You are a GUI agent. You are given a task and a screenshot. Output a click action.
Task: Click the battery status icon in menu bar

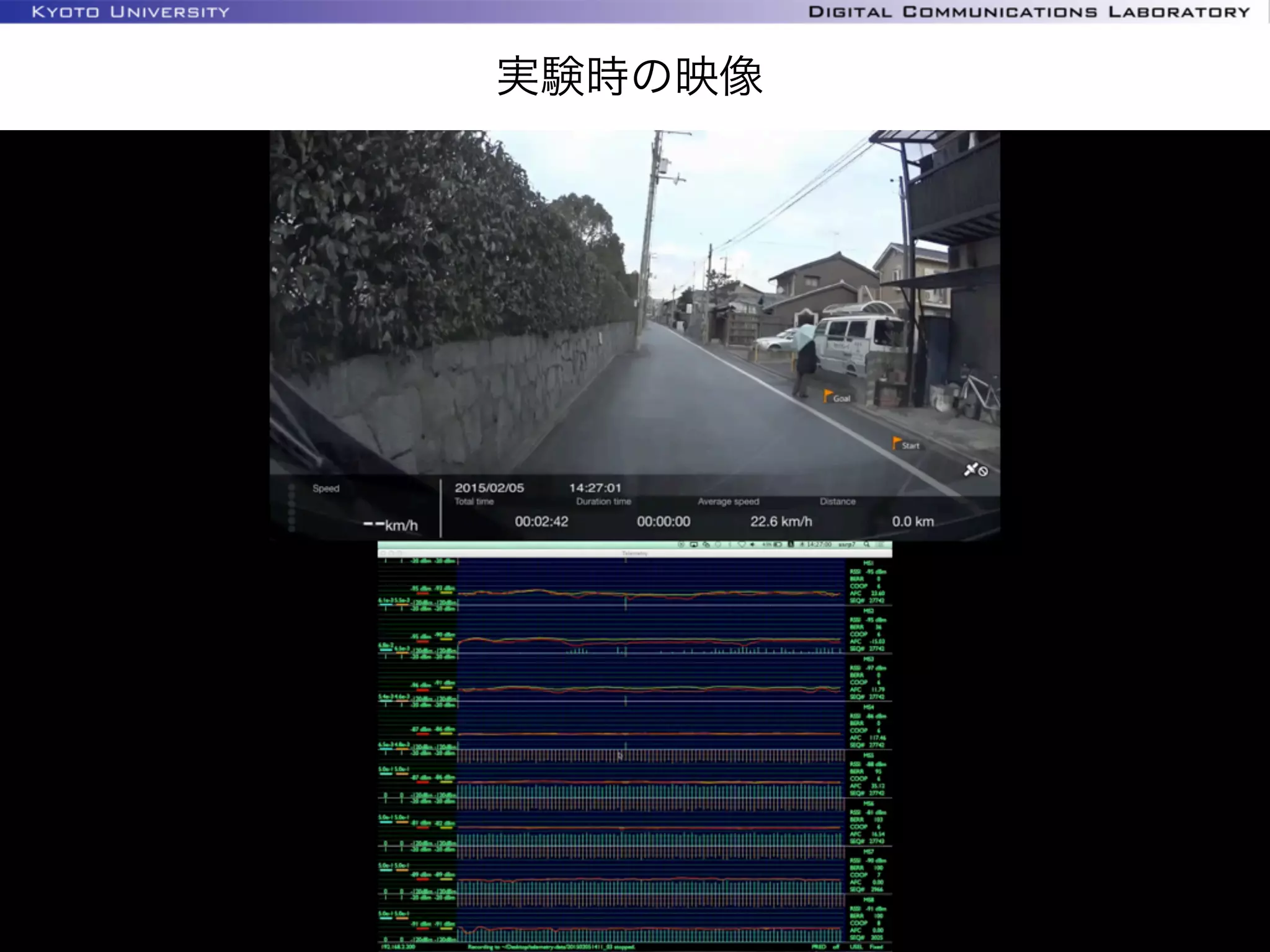[x=776, y=544]
